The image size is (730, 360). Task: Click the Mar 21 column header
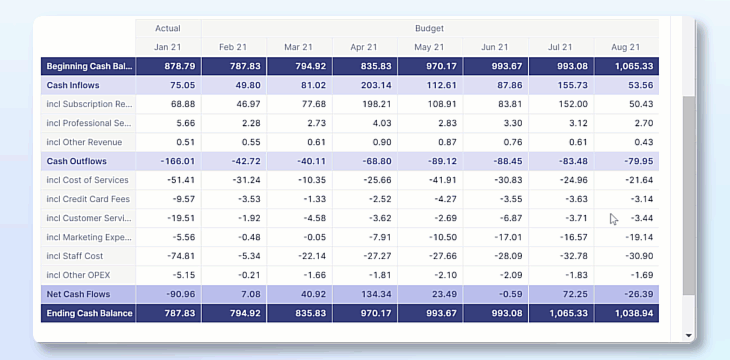[x=299, y=47]
